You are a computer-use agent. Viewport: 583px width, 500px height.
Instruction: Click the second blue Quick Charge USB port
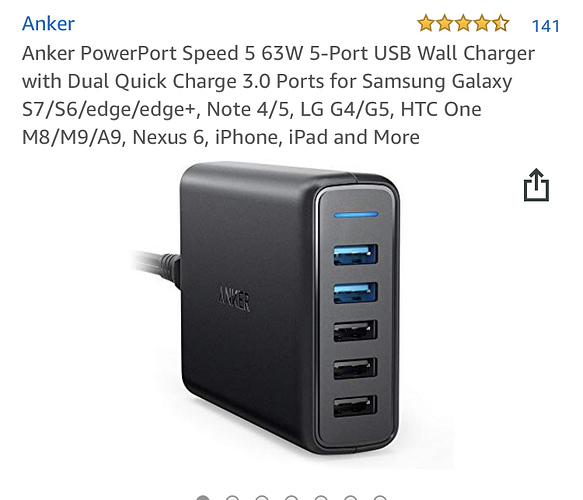(355, 293)
